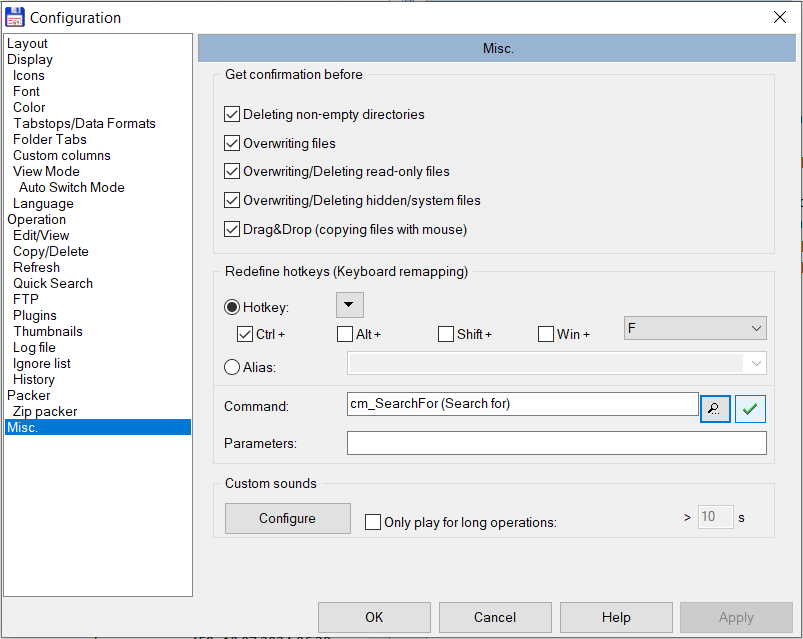This screenshot has height=639, width=803.
Task: Toggle the Win + modifier checkbox
Action: [546, 334]
